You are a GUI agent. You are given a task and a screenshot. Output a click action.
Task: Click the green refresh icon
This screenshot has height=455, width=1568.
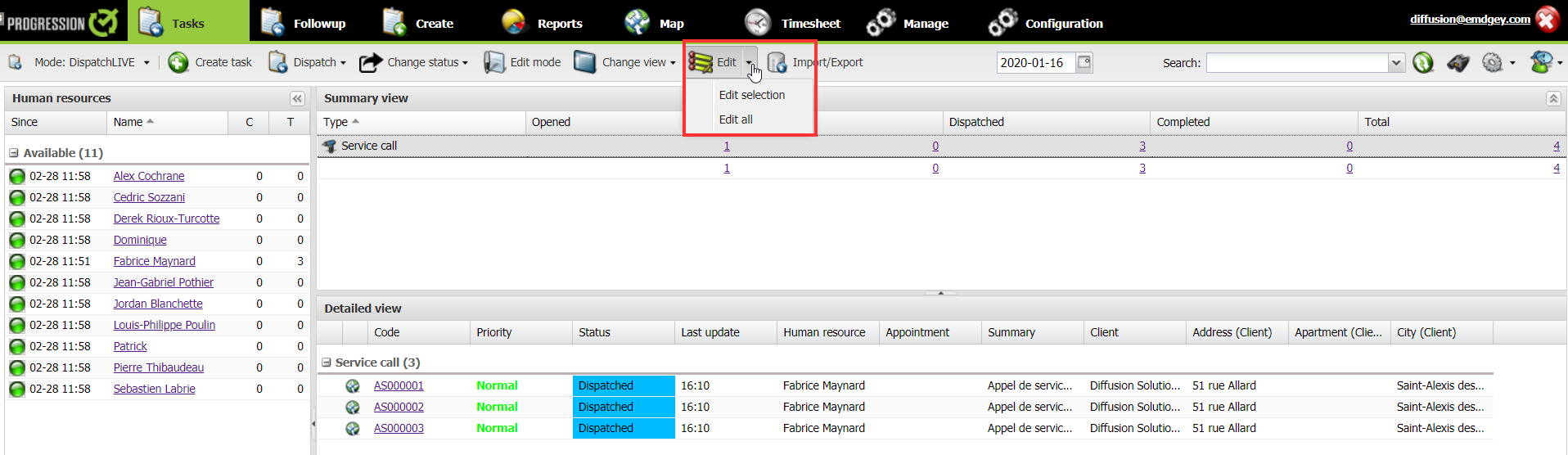tap(1423, 62)
